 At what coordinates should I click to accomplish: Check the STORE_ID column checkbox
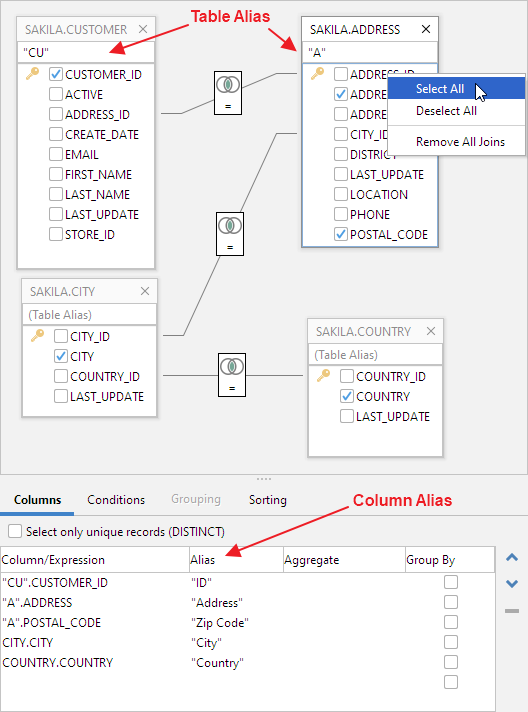[56, 234]
